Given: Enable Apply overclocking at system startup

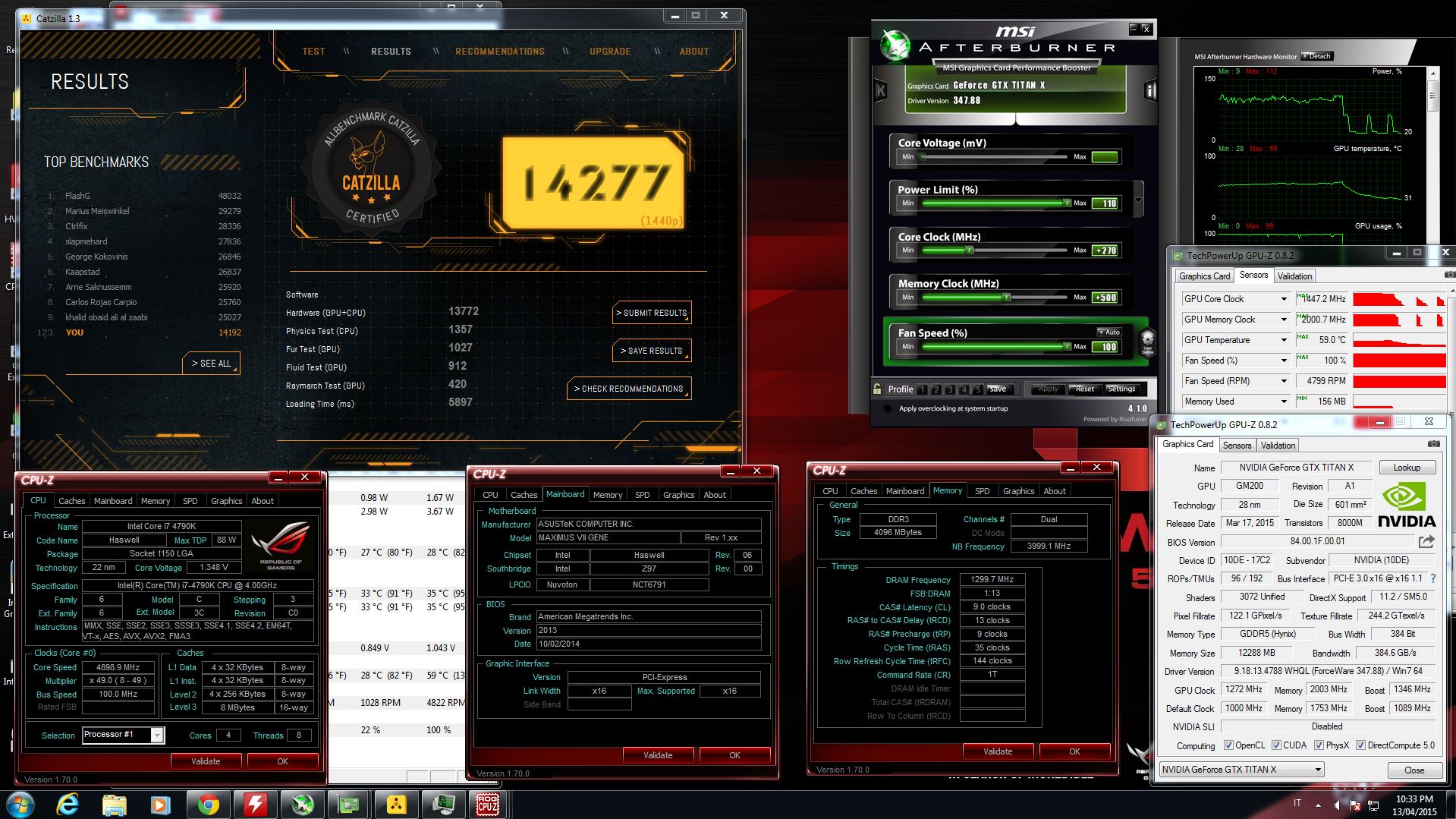Looking at the screenshot, I should (x=888, y=408).
